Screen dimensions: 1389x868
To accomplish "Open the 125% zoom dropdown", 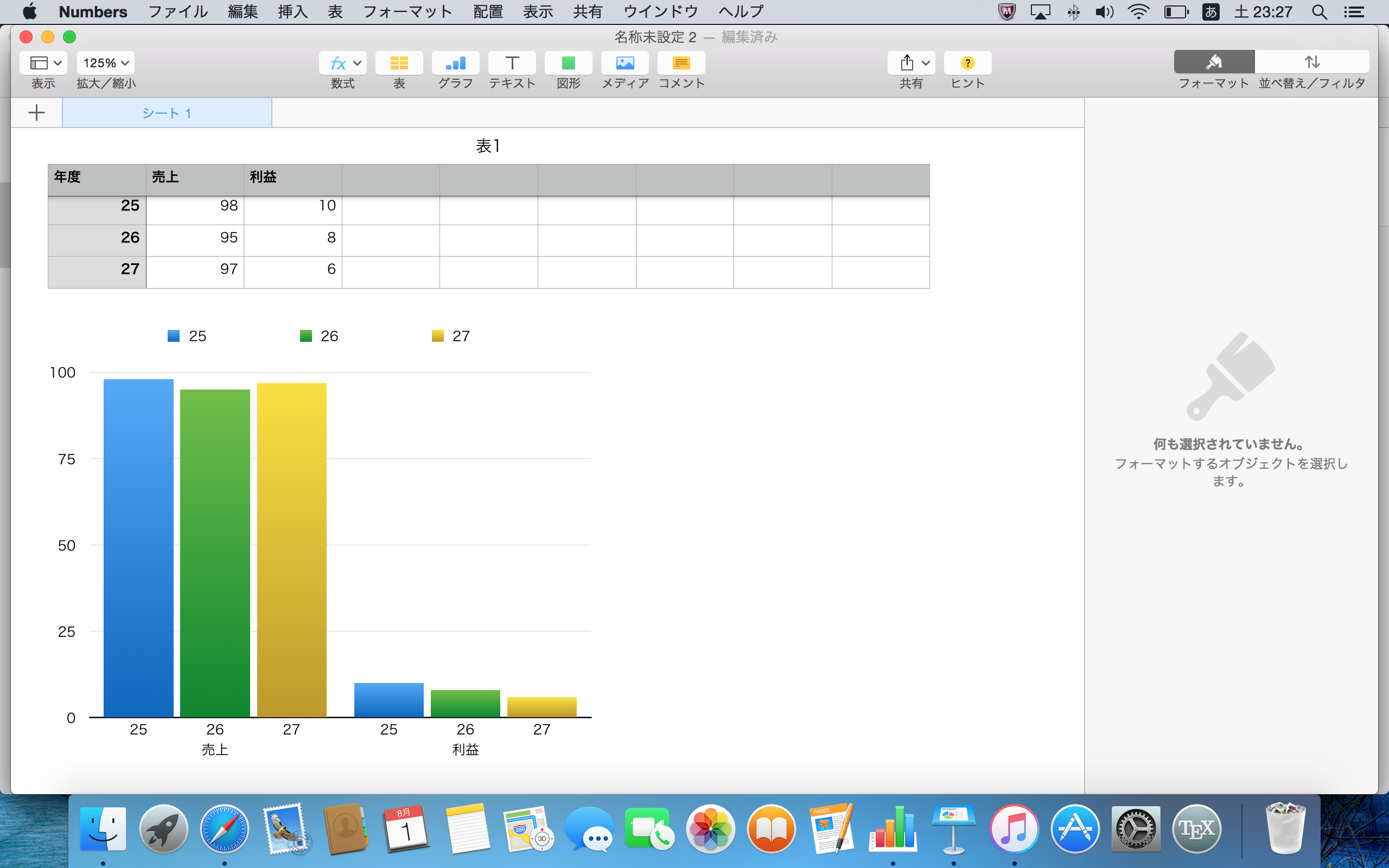I will (106, 63).
